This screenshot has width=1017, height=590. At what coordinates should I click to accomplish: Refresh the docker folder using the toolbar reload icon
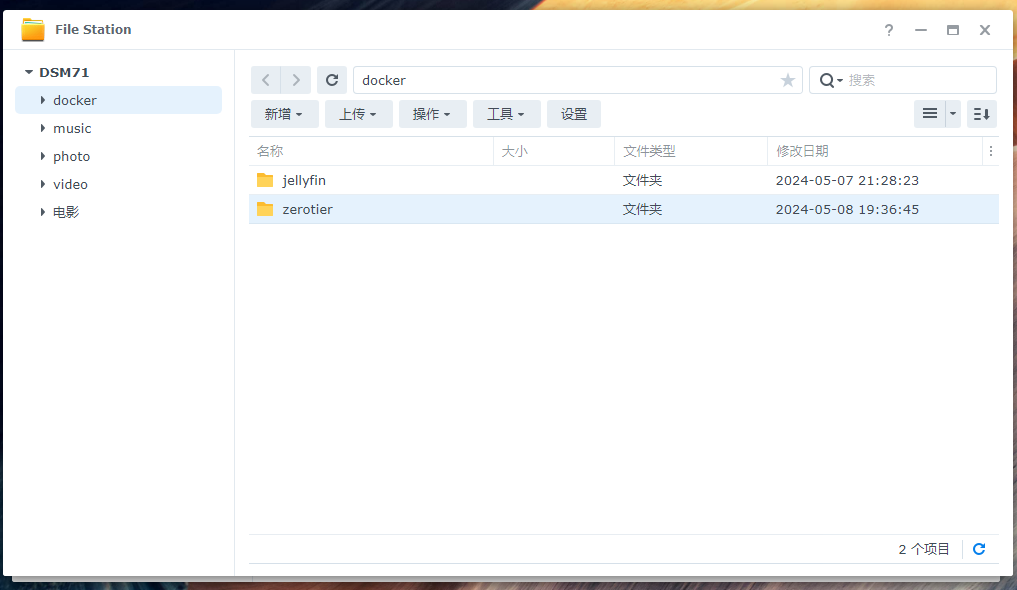332,80
